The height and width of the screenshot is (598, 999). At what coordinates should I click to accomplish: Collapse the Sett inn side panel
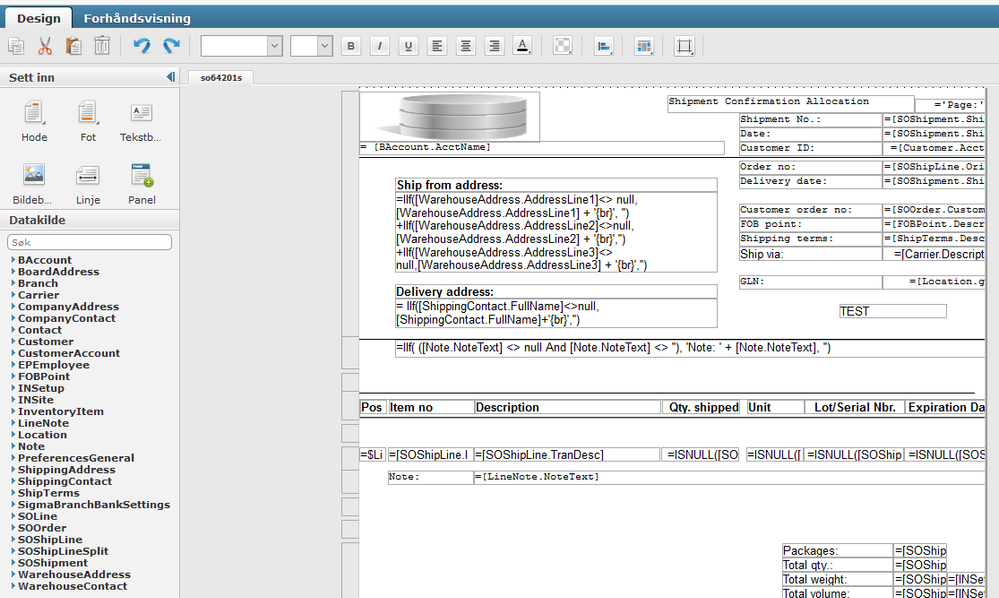tap(170, 77)
